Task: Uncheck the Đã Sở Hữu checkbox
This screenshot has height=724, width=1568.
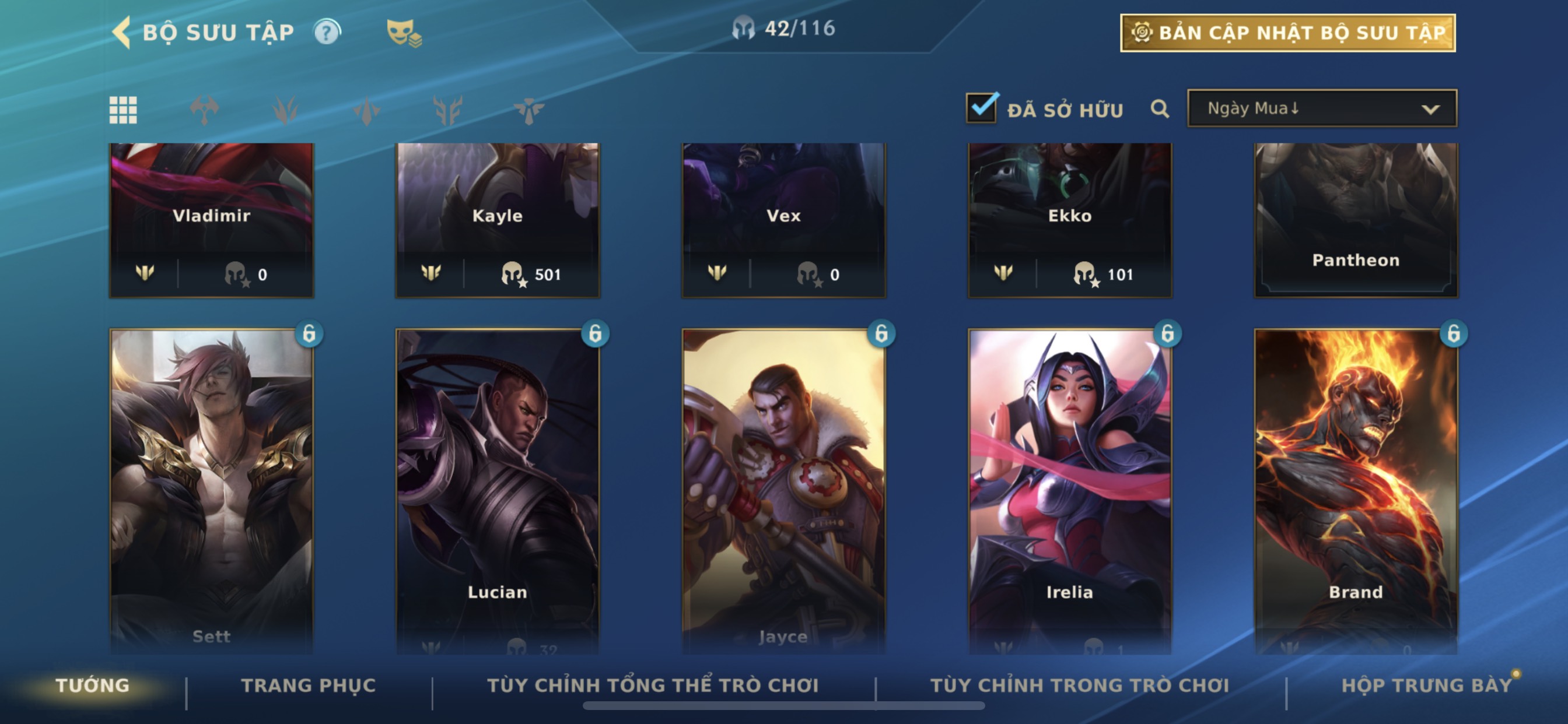Action: (982, 108)
